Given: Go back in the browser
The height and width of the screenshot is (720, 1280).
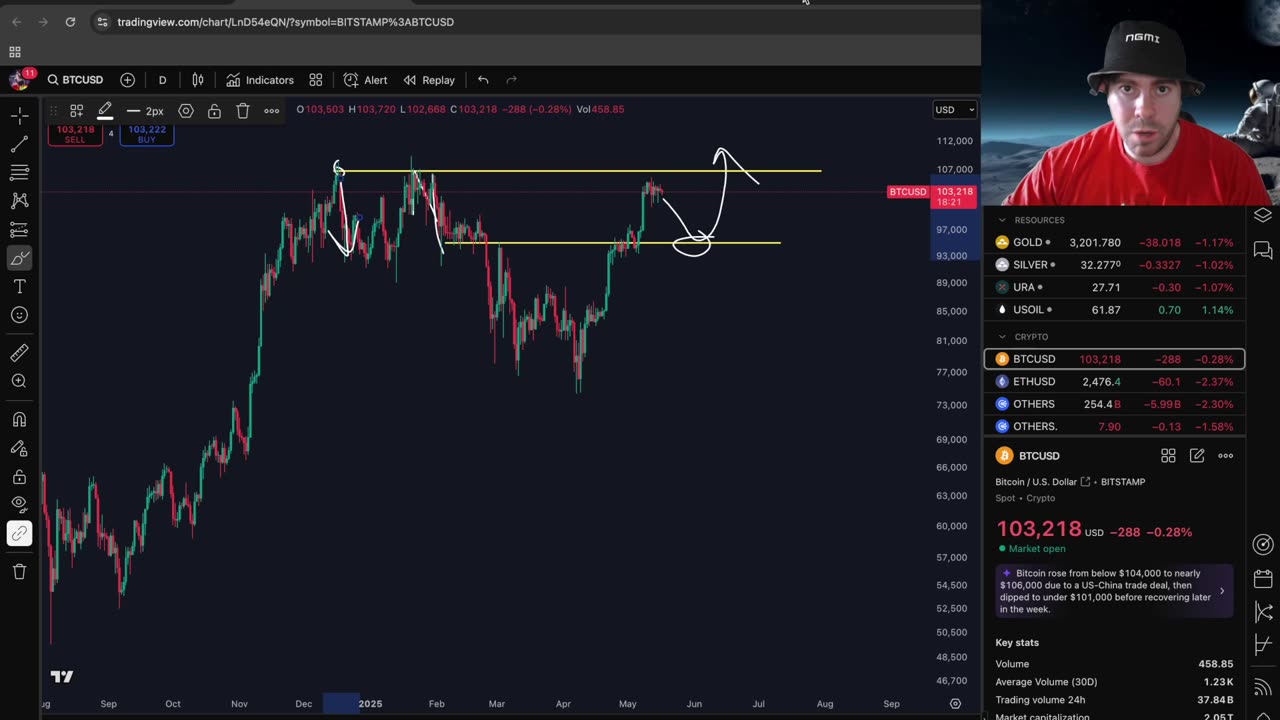Looking at the screenshot, I should pyautogui.click(x=17, y=22).
